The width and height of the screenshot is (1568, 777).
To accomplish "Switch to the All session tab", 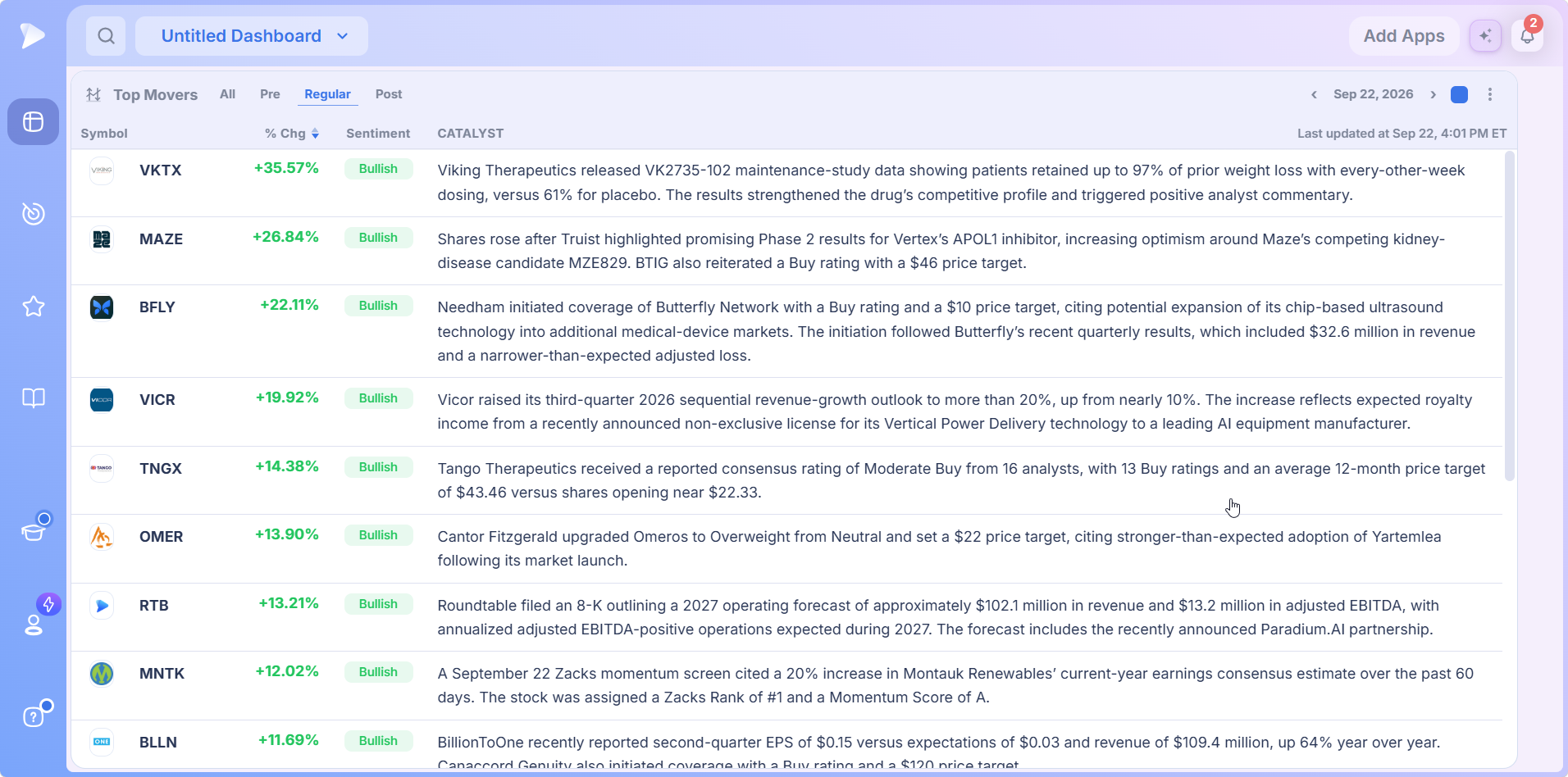I will [227, 94].
